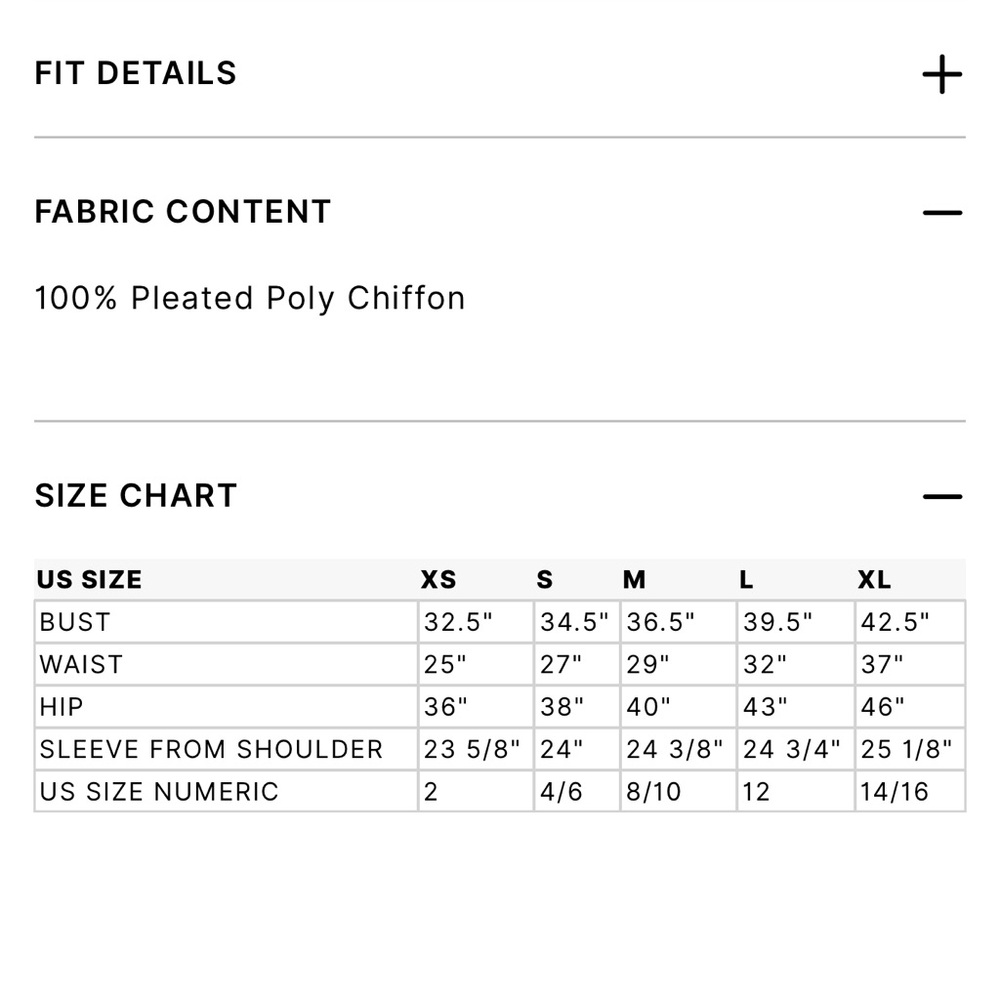Expand Fit Details with the plus icon
The image size is (1000, 1000).
pyautogui.click(x=942, y=74)
